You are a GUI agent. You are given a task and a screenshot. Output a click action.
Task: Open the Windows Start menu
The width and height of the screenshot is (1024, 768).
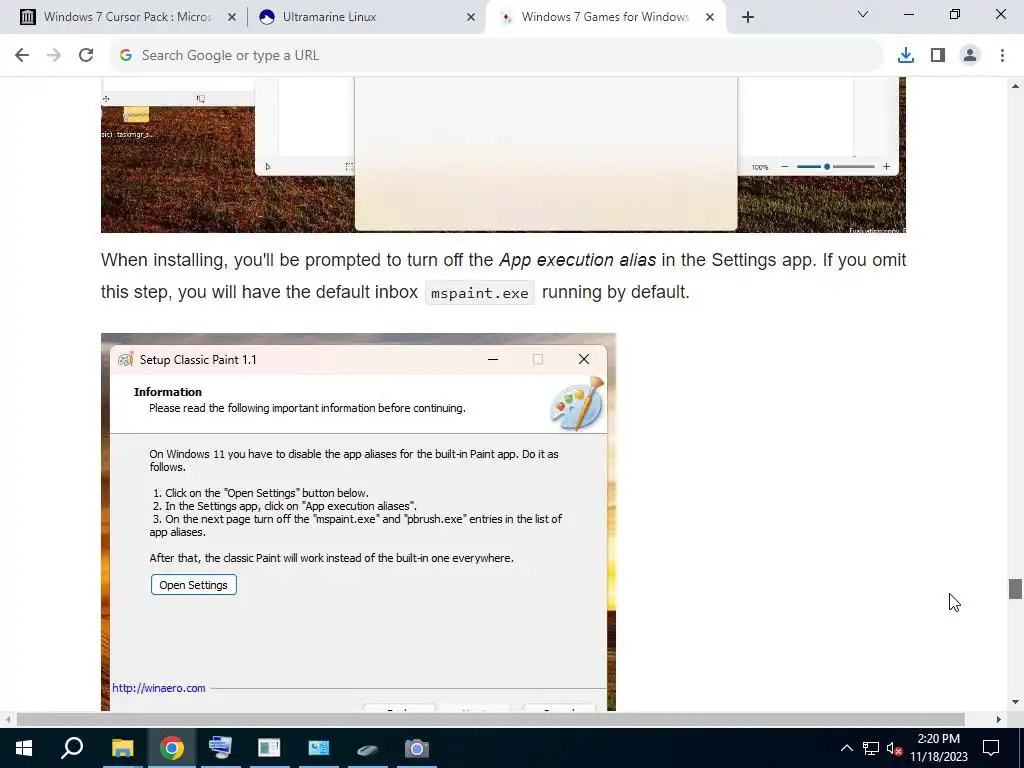(x=24, y=748)
